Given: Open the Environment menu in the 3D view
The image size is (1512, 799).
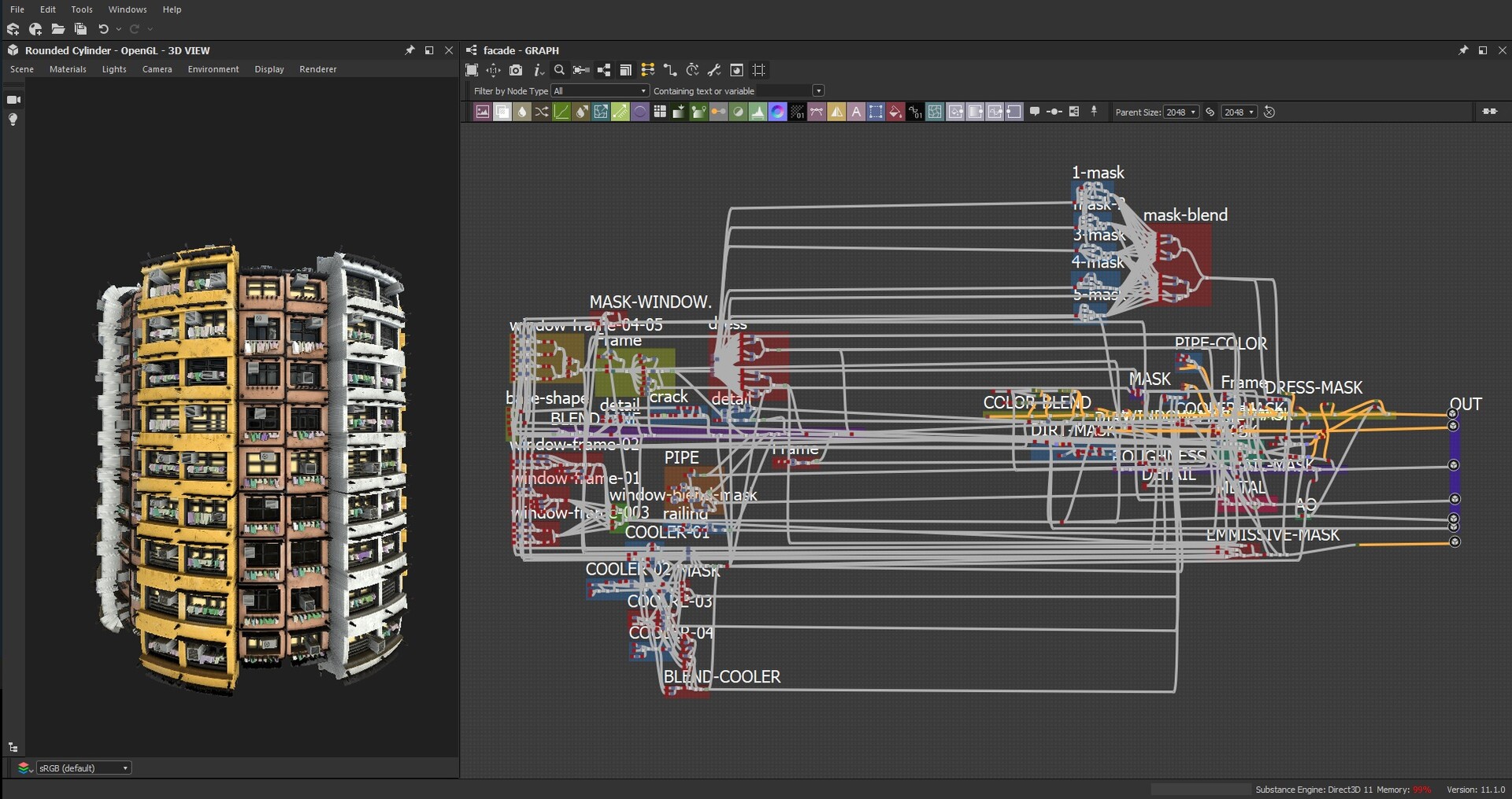Looking at the screenshot, I should coord(213,69).
